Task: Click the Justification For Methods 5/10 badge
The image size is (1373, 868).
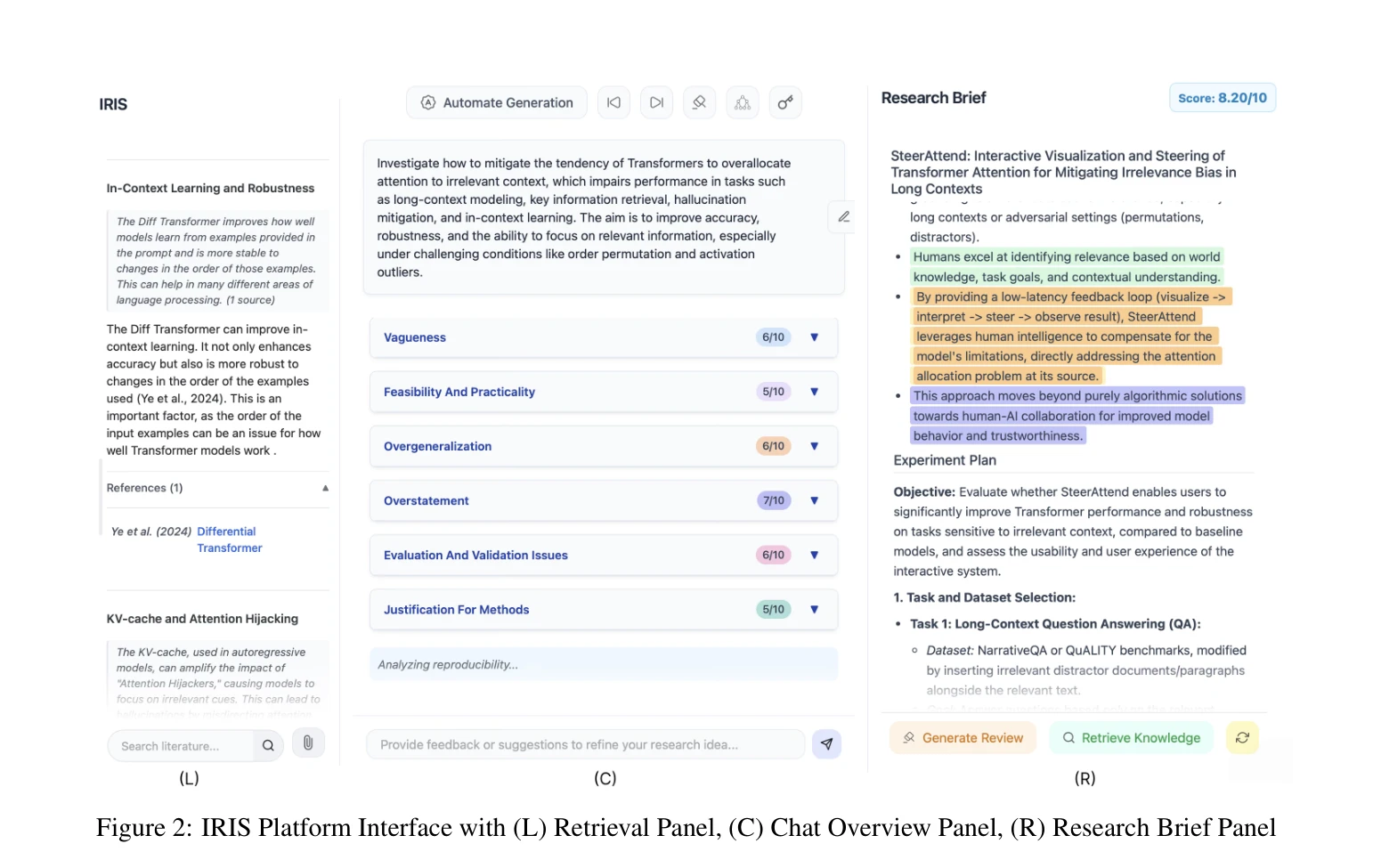Action: tap(773, 610)
